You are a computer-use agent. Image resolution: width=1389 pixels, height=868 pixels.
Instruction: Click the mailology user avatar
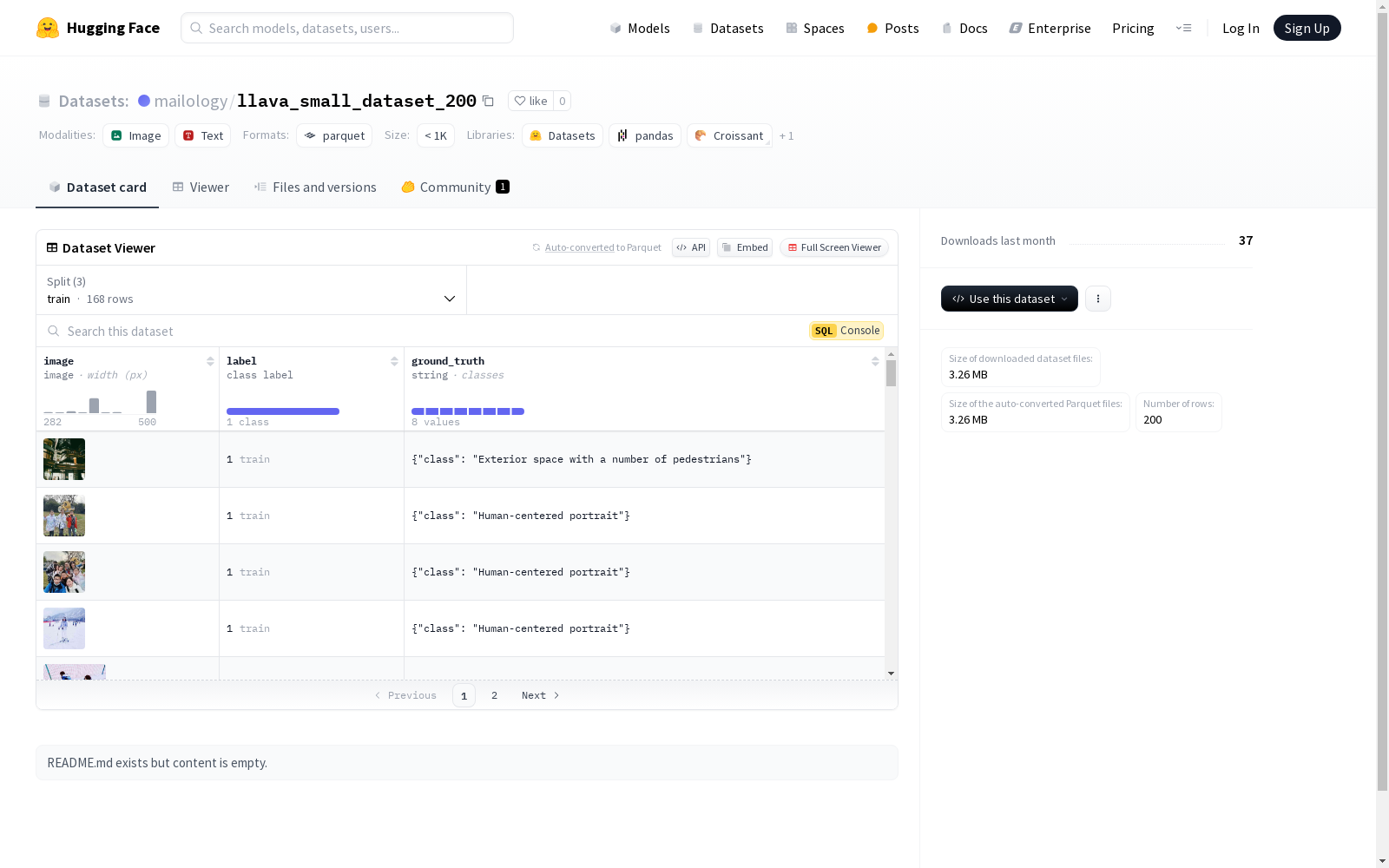[144, 101]
